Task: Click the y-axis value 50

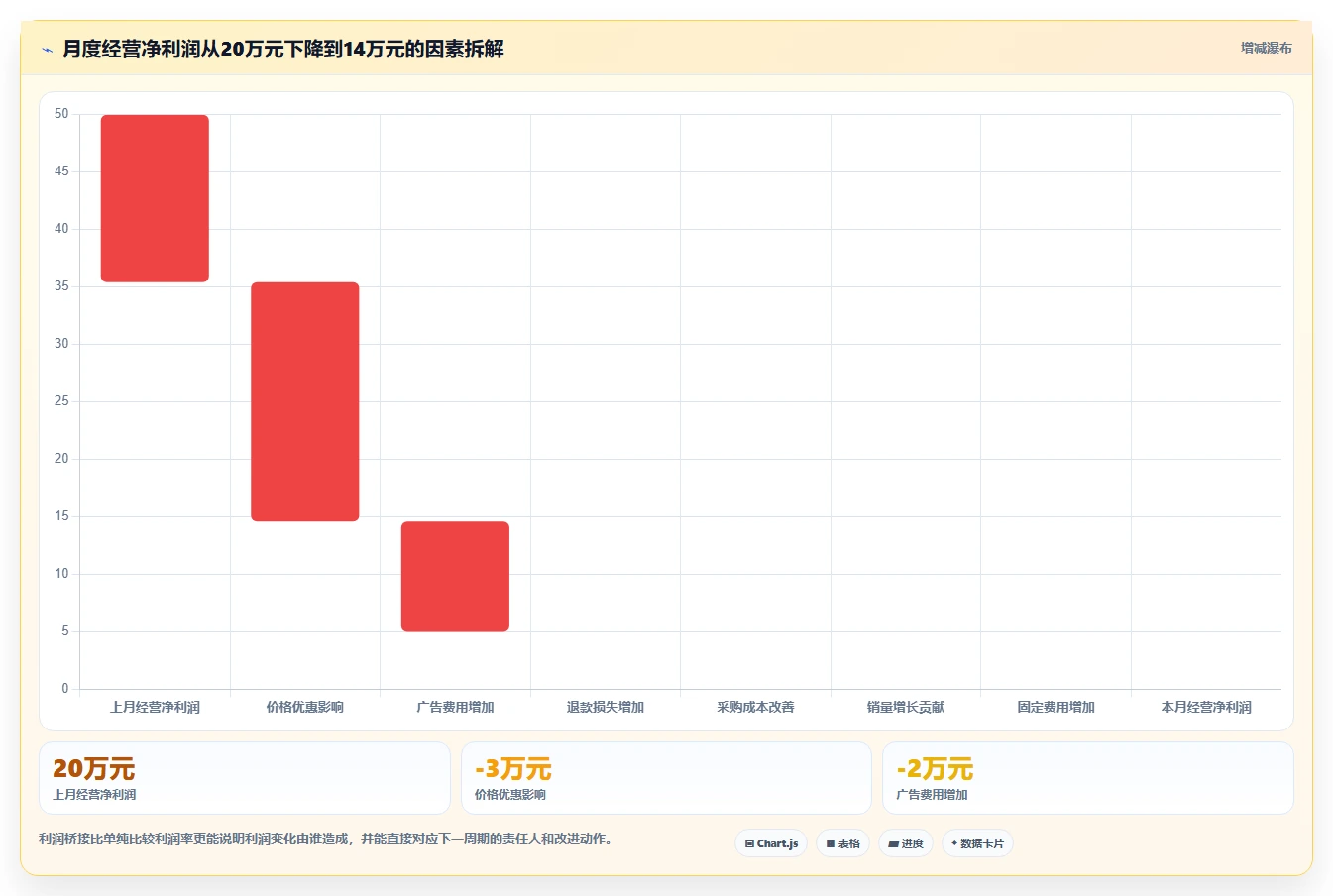Action: [x=61, y=114]
